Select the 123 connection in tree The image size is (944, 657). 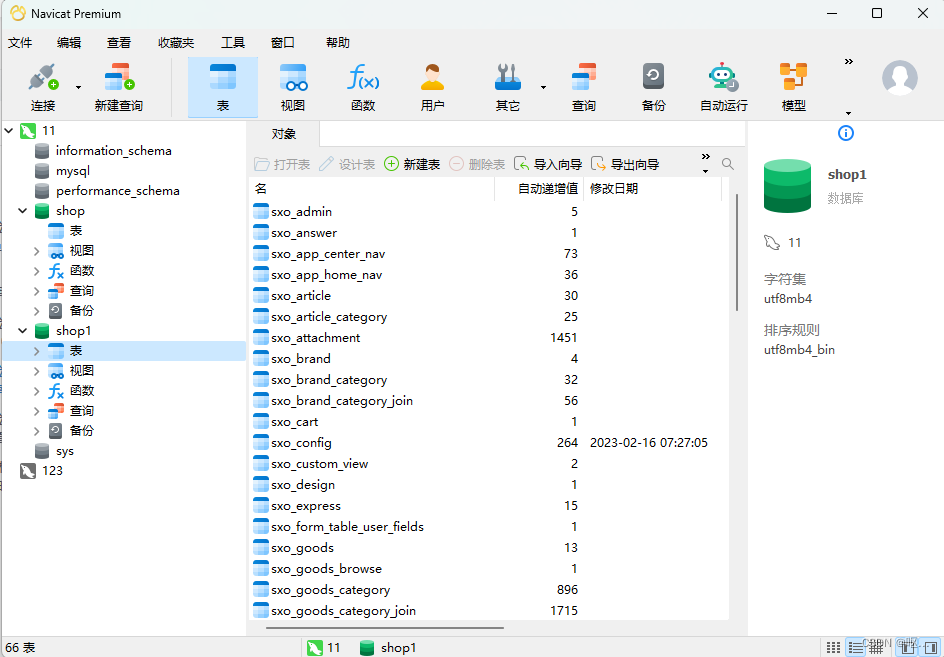(x=41, y=471)
